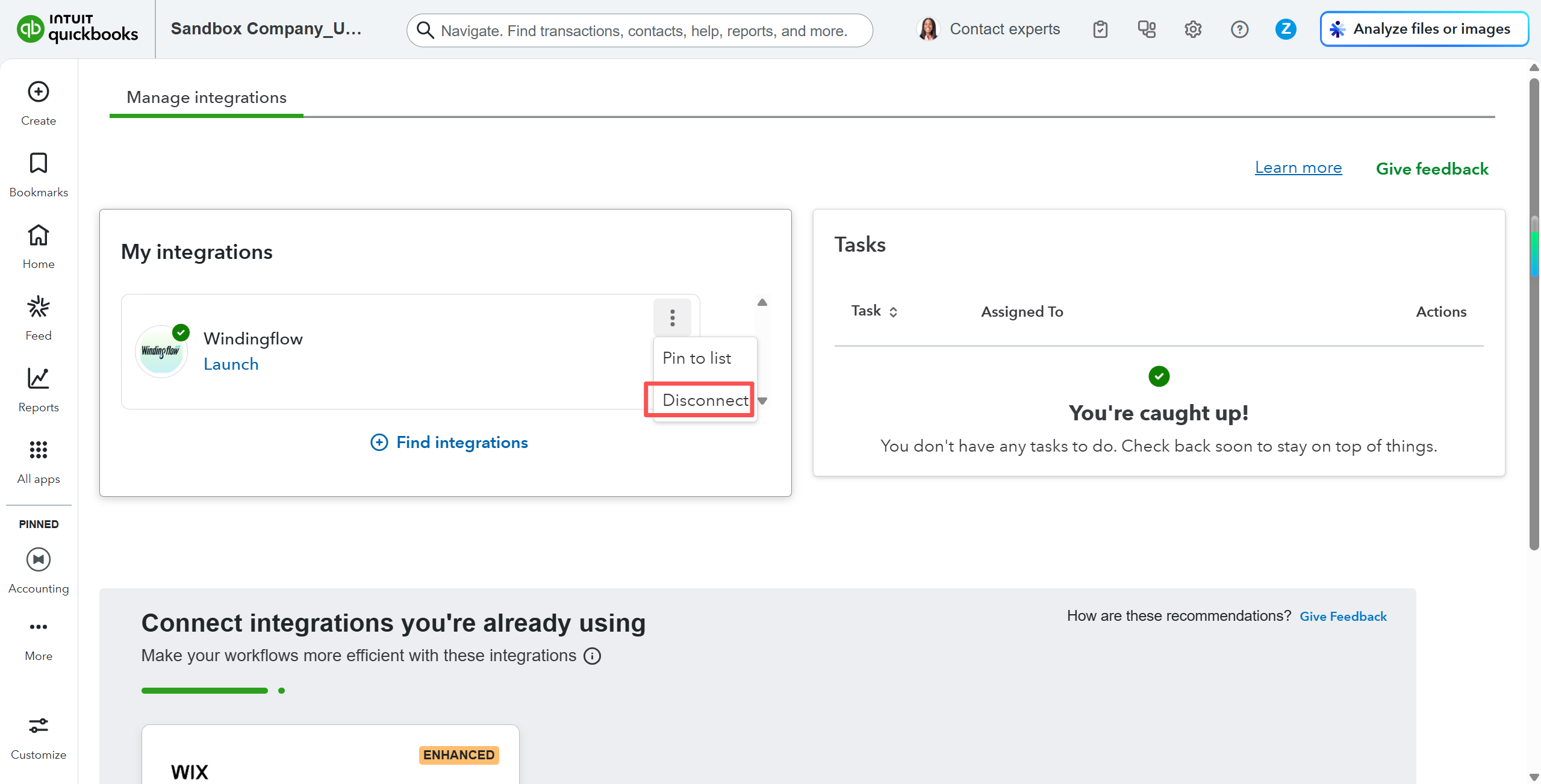Click the Create plus icon in sidebar
The width and height of the screenshot is (1541, 784).
click(39, 92)
